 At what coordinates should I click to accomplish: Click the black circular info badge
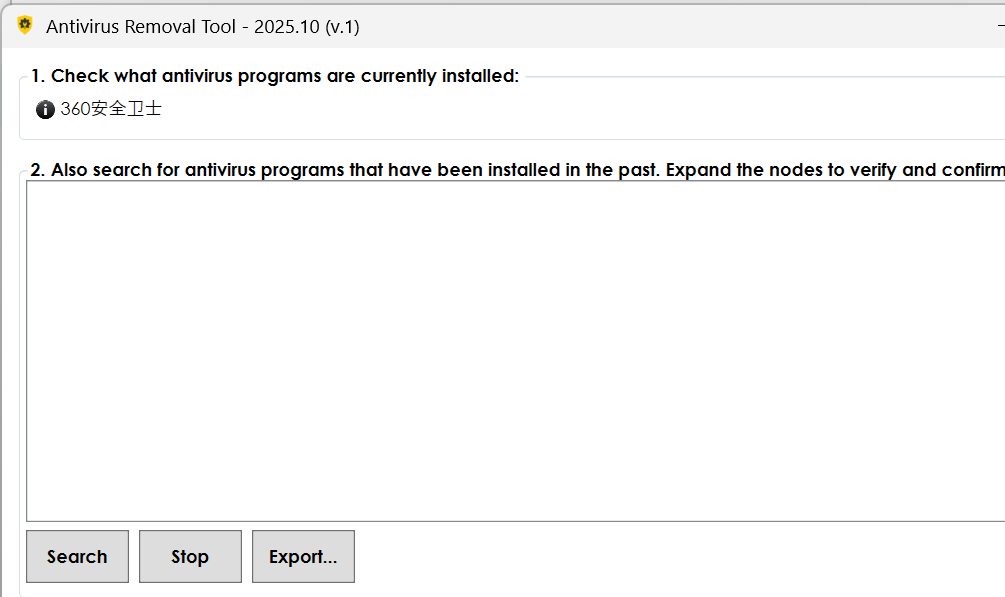click(45, 109)
